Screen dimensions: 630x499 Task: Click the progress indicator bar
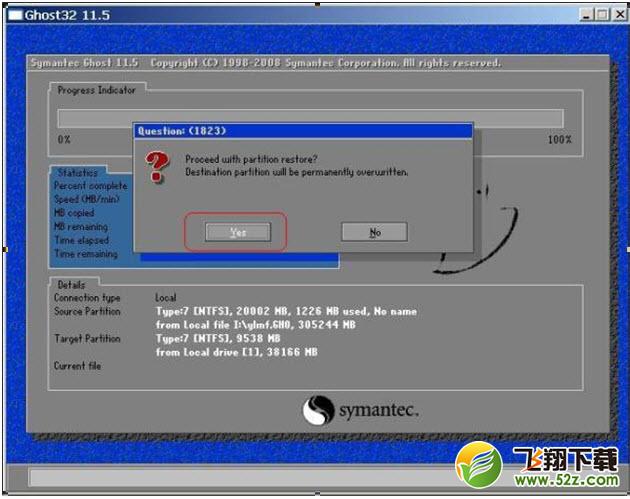click(310, 118)
